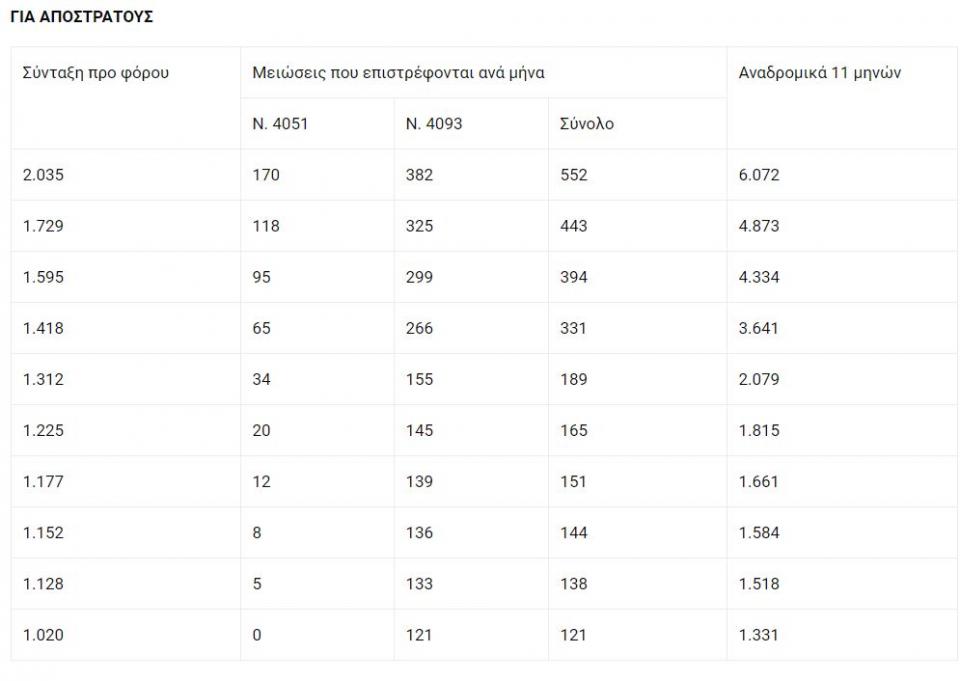This screenshot has width=960, height=681.
Task: Click the Ν. 4093 sub-header
Action: (434, 124)
